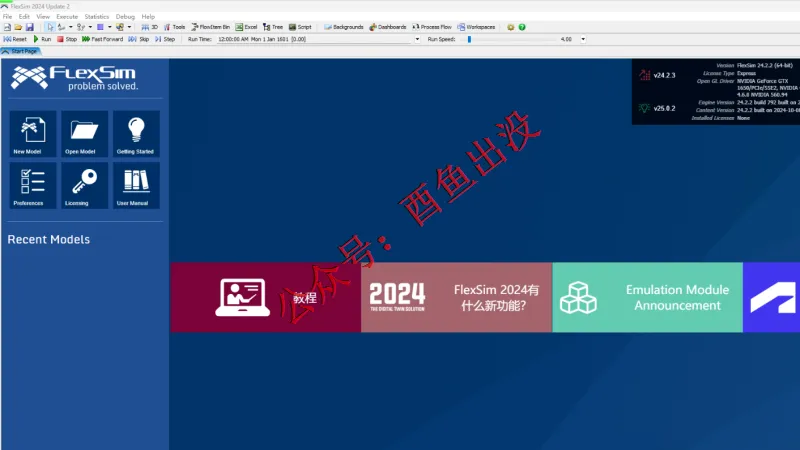Open the Script console
Screen dimensions: 800x450
pos(300,27)
